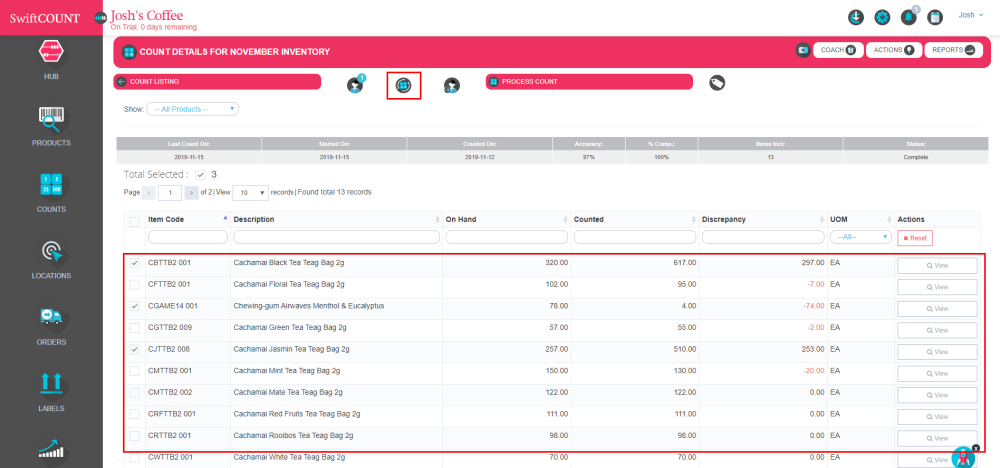Open the Hub sidebar icon
The image size is (1000, 468).
(52, 51)
